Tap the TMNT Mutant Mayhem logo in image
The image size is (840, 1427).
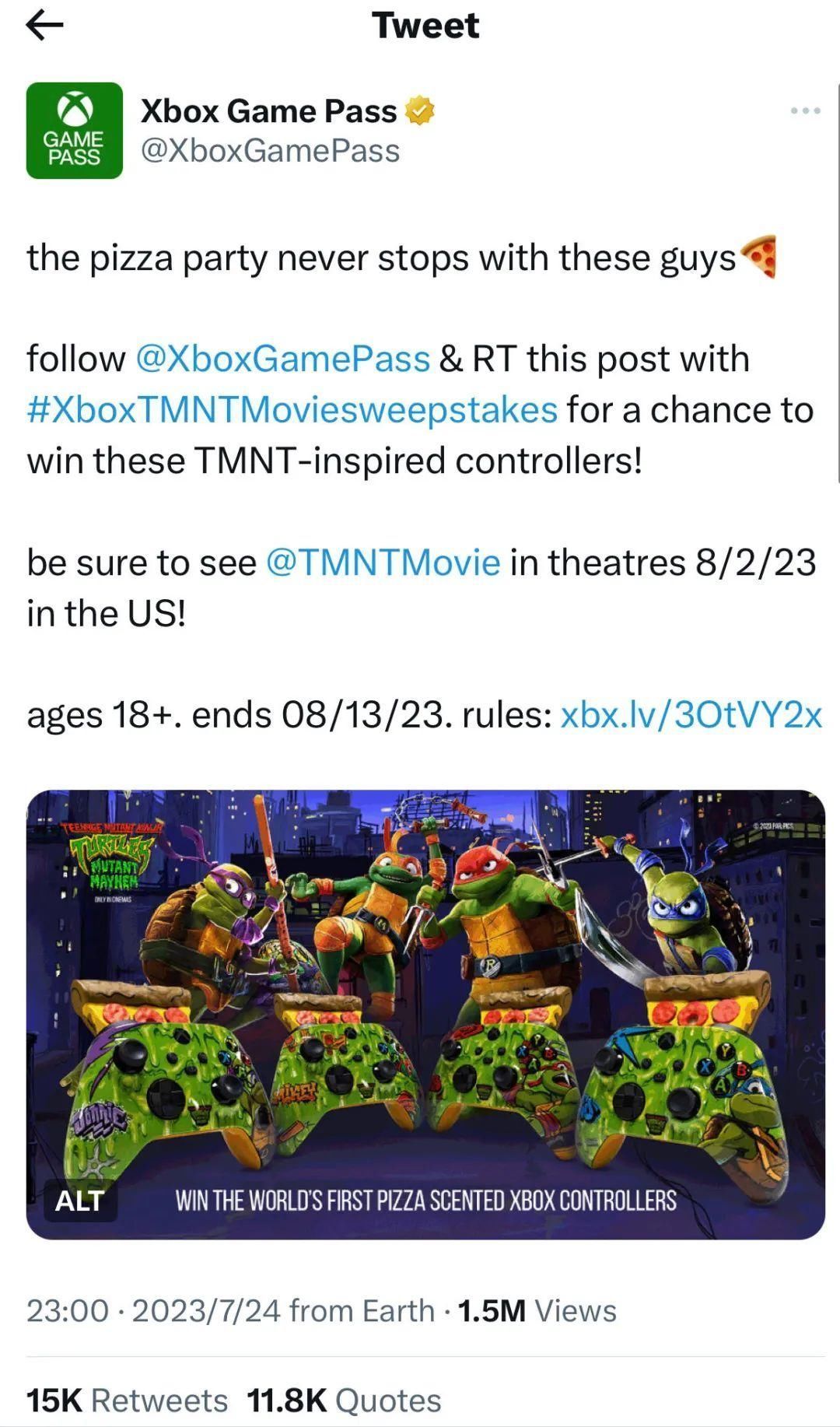click(110, 859)
